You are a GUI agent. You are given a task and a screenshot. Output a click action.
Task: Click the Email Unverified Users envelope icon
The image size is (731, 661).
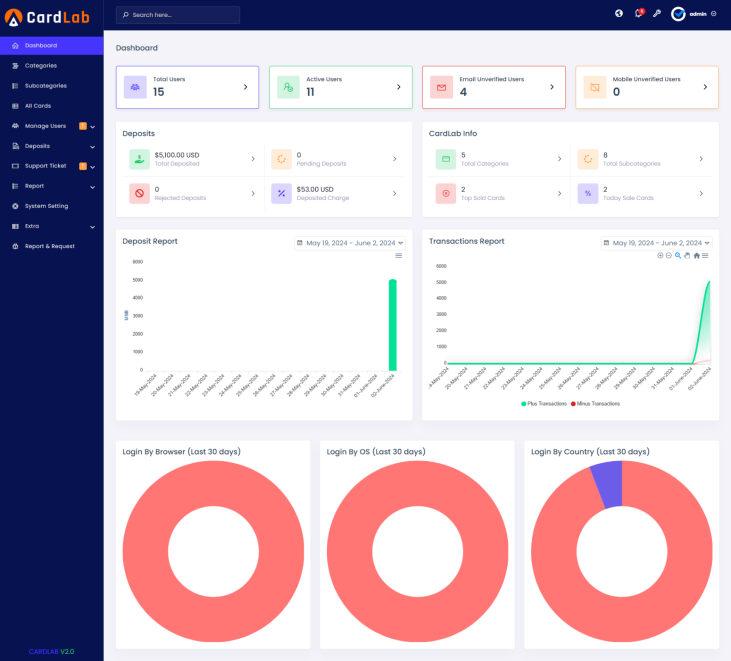(x=441, y=87)
